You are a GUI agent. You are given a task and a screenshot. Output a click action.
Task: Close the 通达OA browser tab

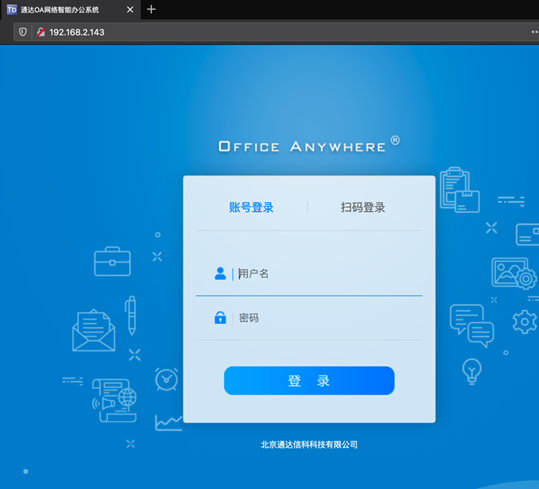coord(130,10)
